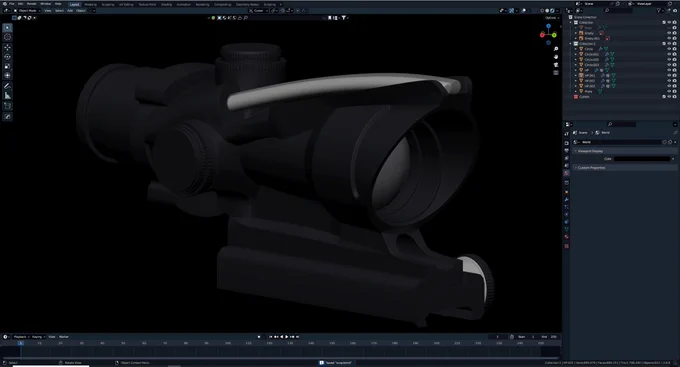Image resolution: width=680 pixels, height=367 pixels.
Task: Switch perspective/orthographic with the grid gizmo
Action: pyautogui.click(x=556, y=72)
